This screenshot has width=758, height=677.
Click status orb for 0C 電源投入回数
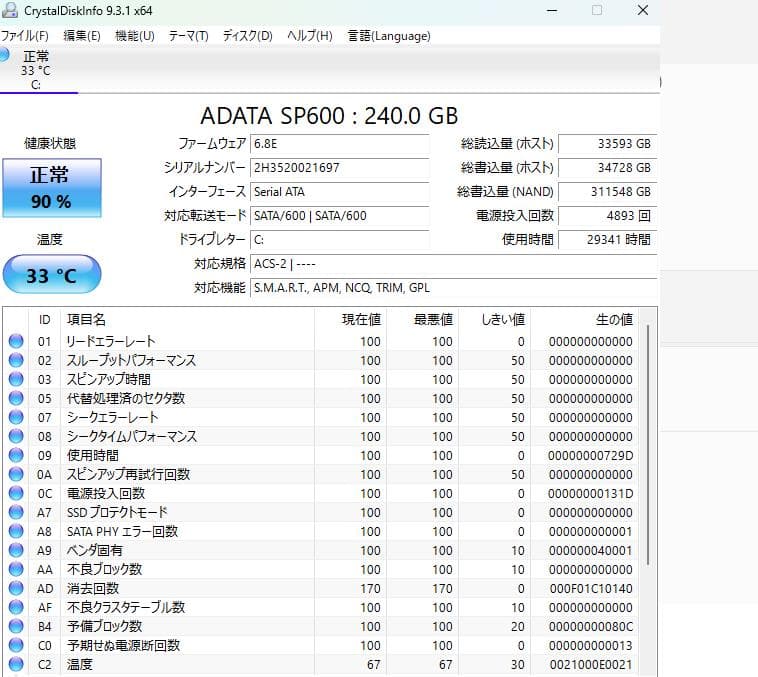16,493
